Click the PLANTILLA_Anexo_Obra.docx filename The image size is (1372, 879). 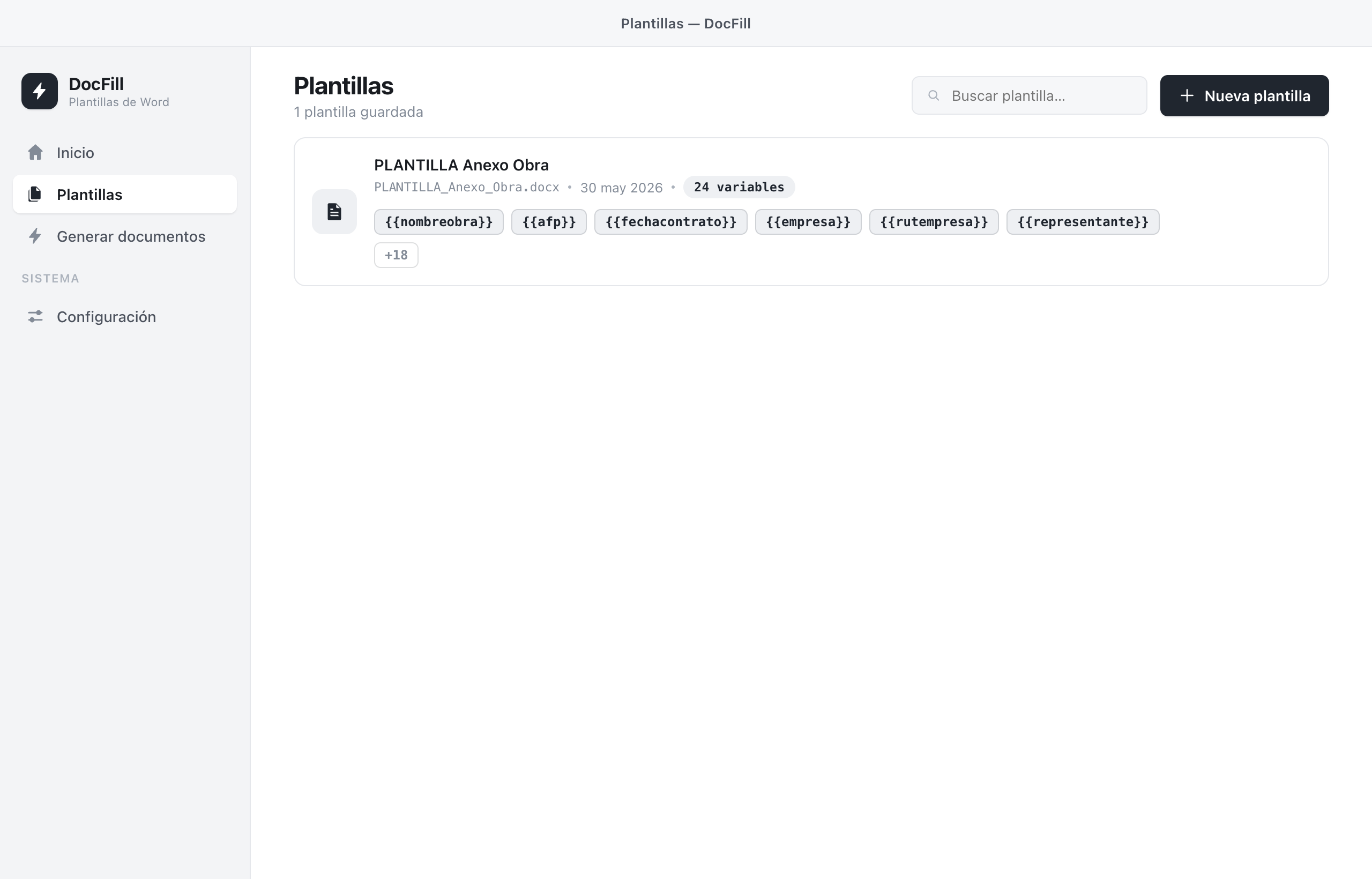466,187
